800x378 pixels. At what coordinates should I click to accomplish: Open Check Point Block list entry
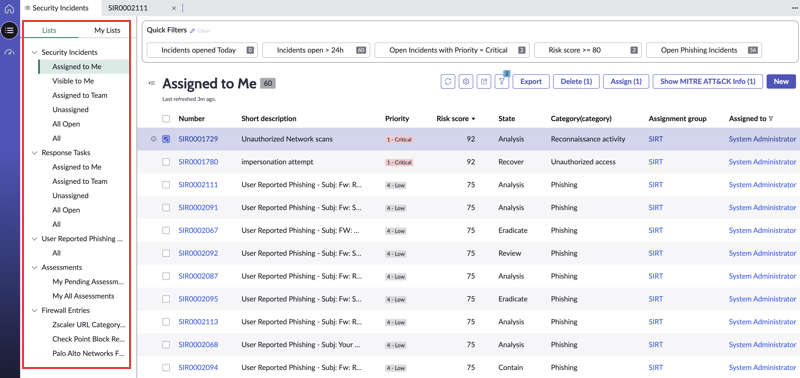(x=89, y=339)
